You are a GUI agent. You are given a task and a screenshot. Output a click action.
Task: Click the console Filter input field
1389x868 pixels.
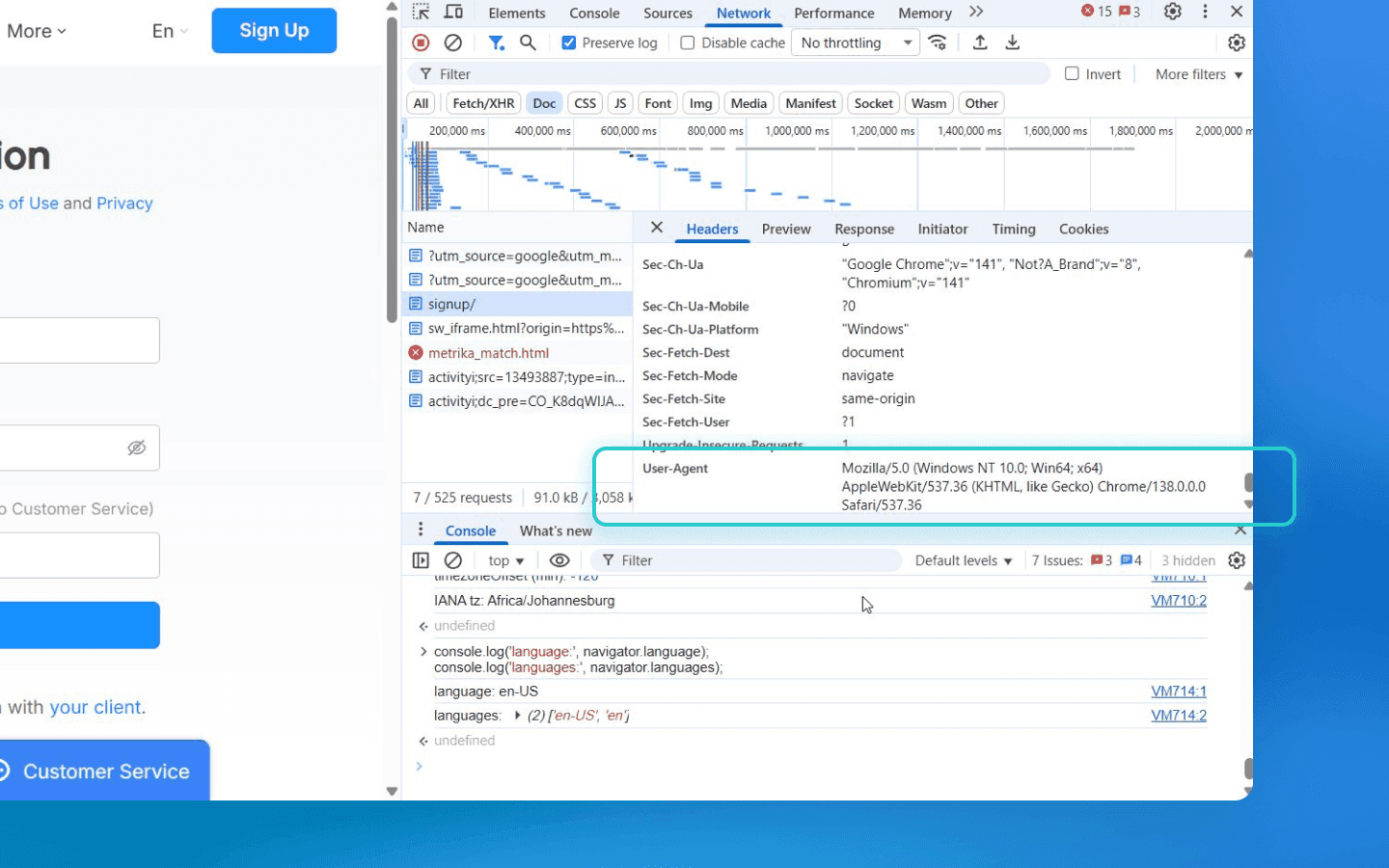coord(747,560)
